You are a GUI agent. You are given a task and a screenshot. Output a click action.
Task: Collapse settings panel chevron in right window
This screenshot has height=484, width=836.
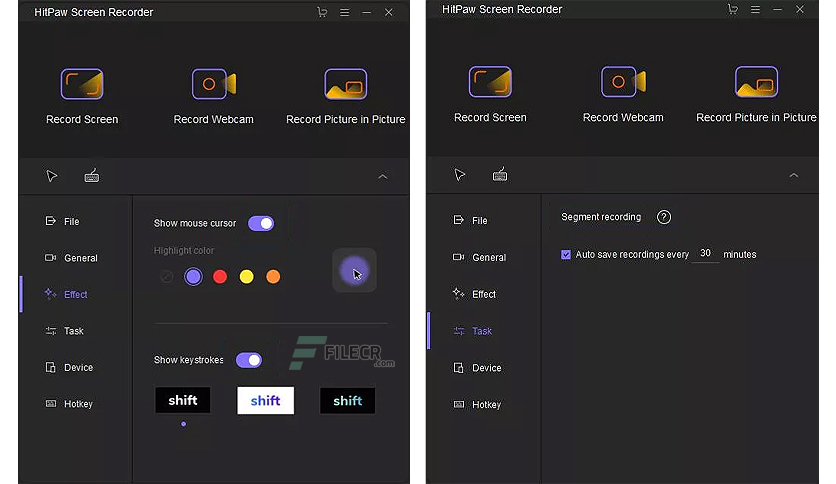(794, 175)
